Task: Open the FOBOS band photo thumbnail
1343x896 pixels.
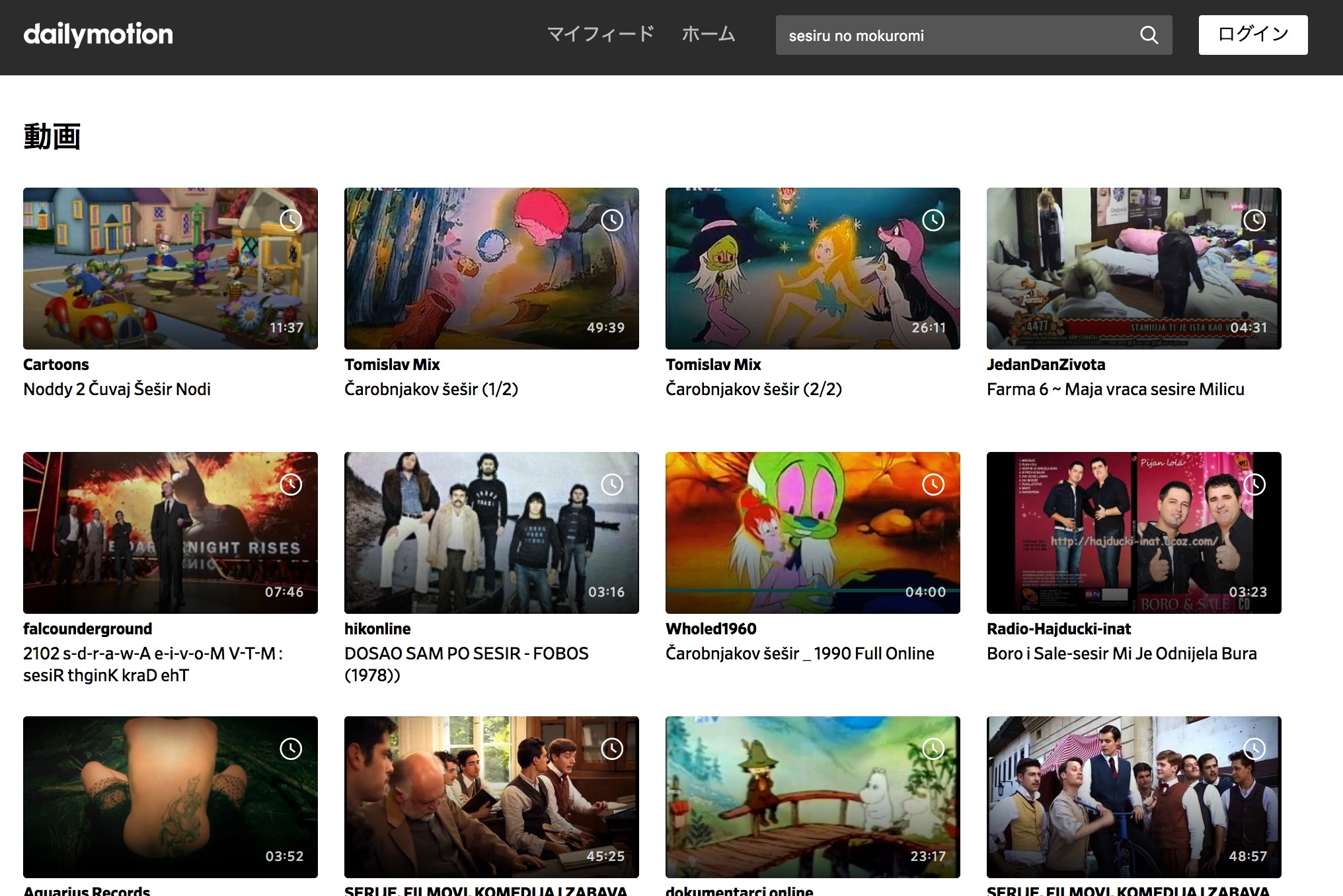Action: coord(492,533)
